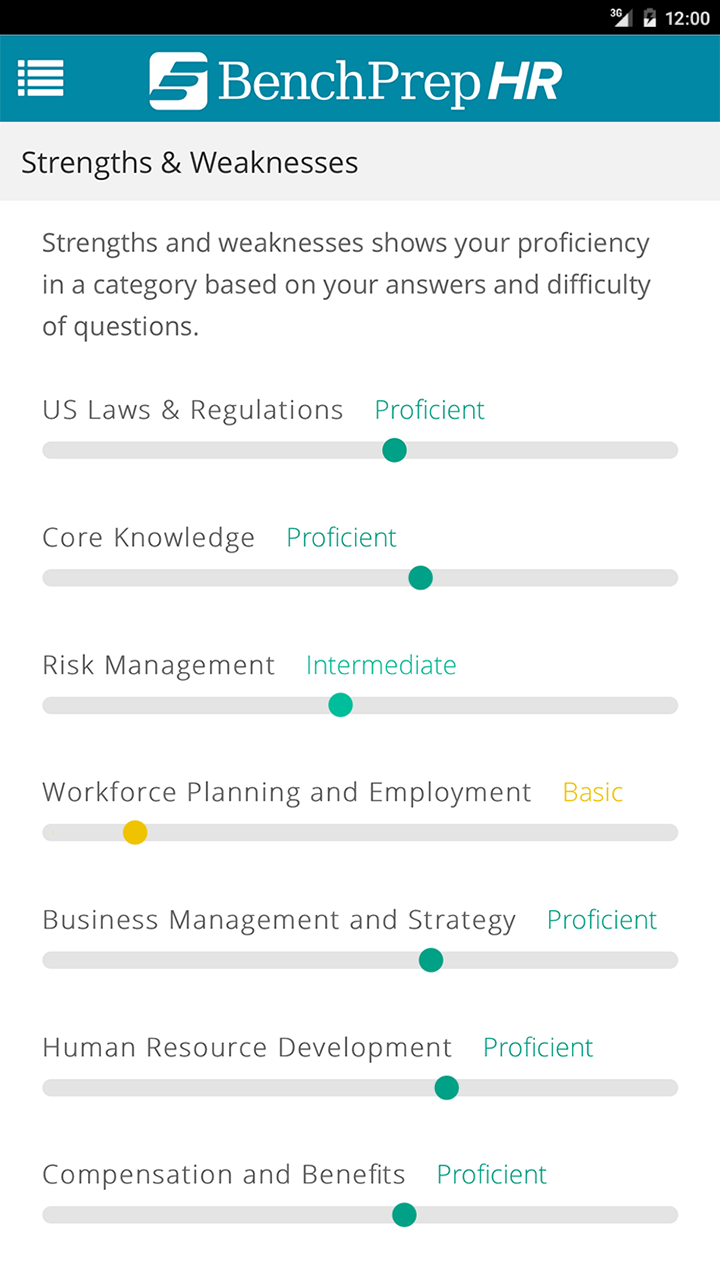This screenshot has height=1280, width=720.
Task: Tap the BenchPrep HR logo
Action: click(356, 80)
